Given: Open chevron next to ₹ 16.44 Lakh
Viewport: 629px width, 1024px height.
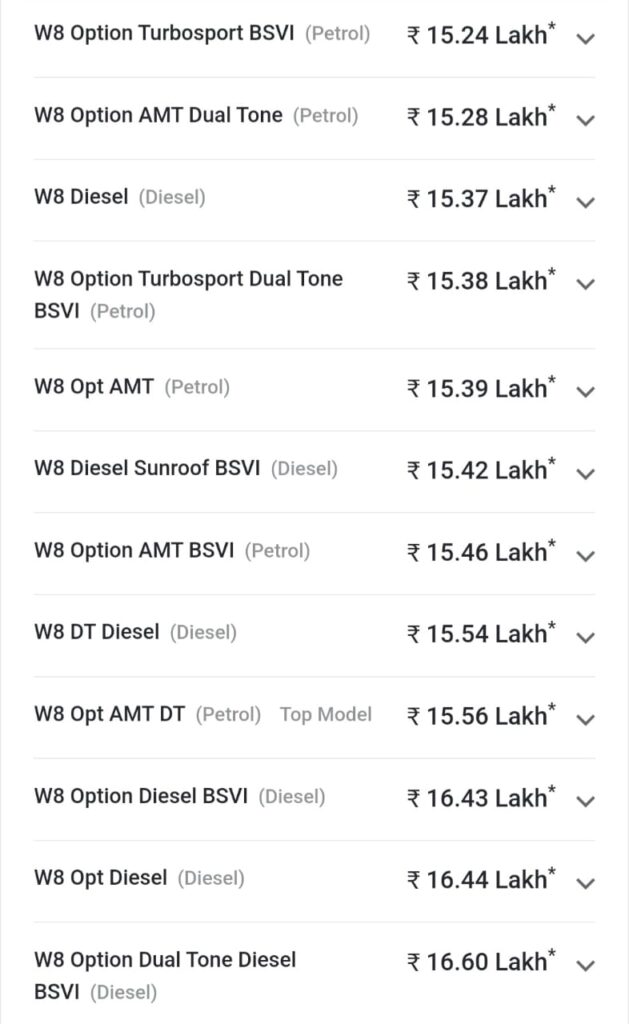Looking at the screenshot, I should click(586, 883).
